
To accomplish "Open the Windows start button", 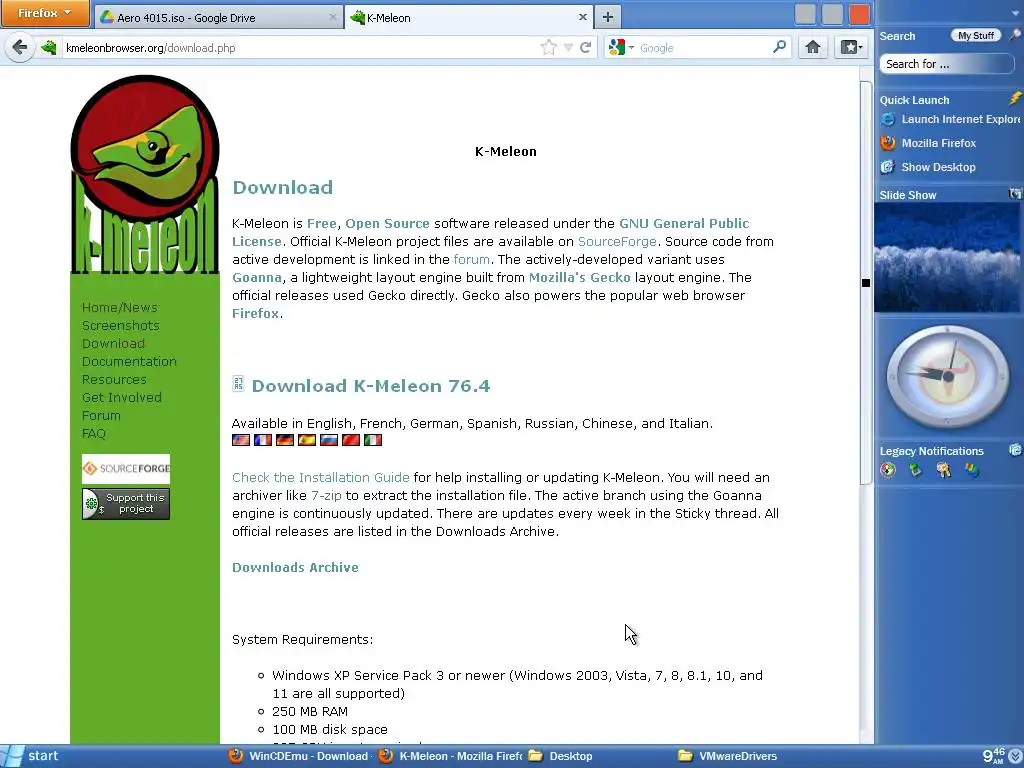I will pyautogui.click(x=31, y=756).
